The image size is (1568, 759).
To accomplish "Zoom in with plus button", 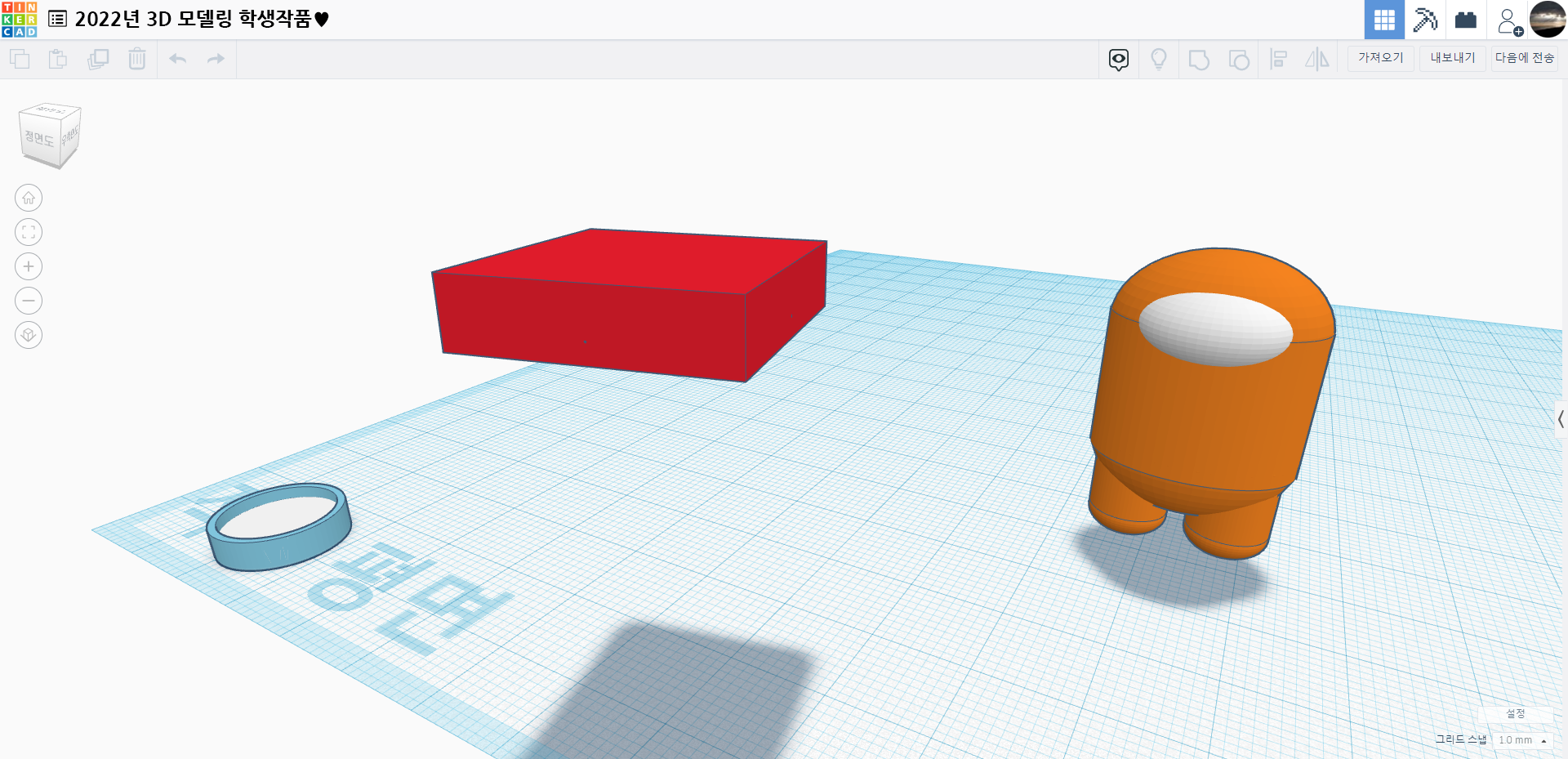I will (29, 266).
